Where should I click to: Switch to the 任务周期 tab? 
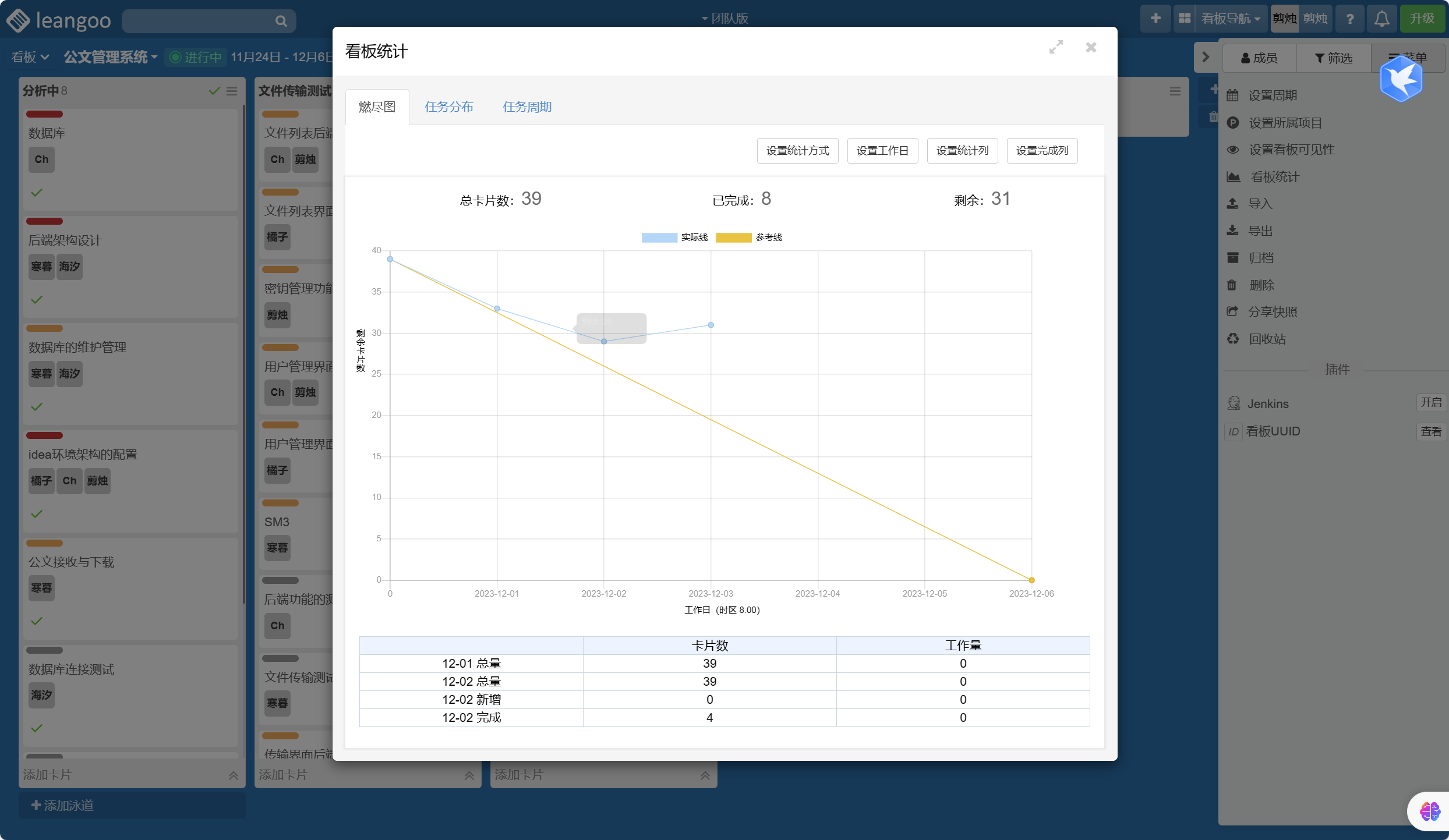tap(526, 107)
